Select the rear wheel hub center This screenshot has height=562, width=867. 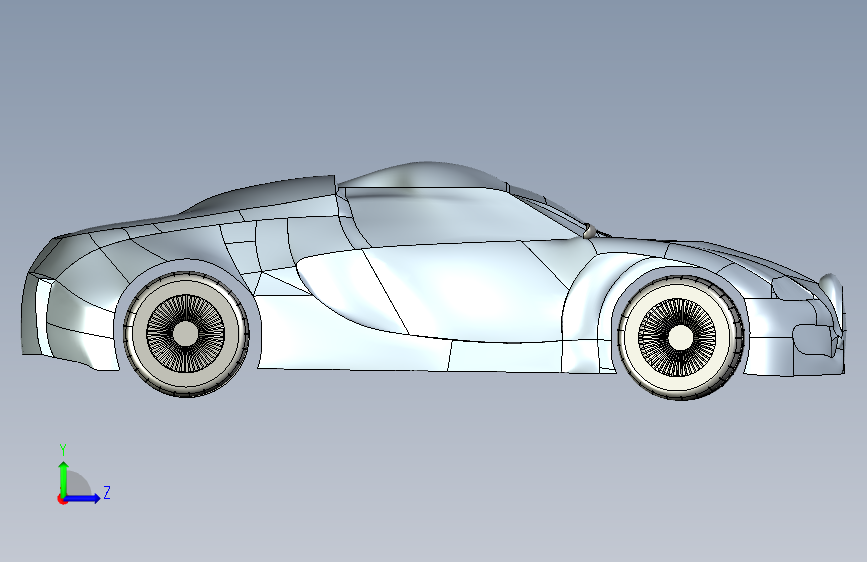point(185,333)
